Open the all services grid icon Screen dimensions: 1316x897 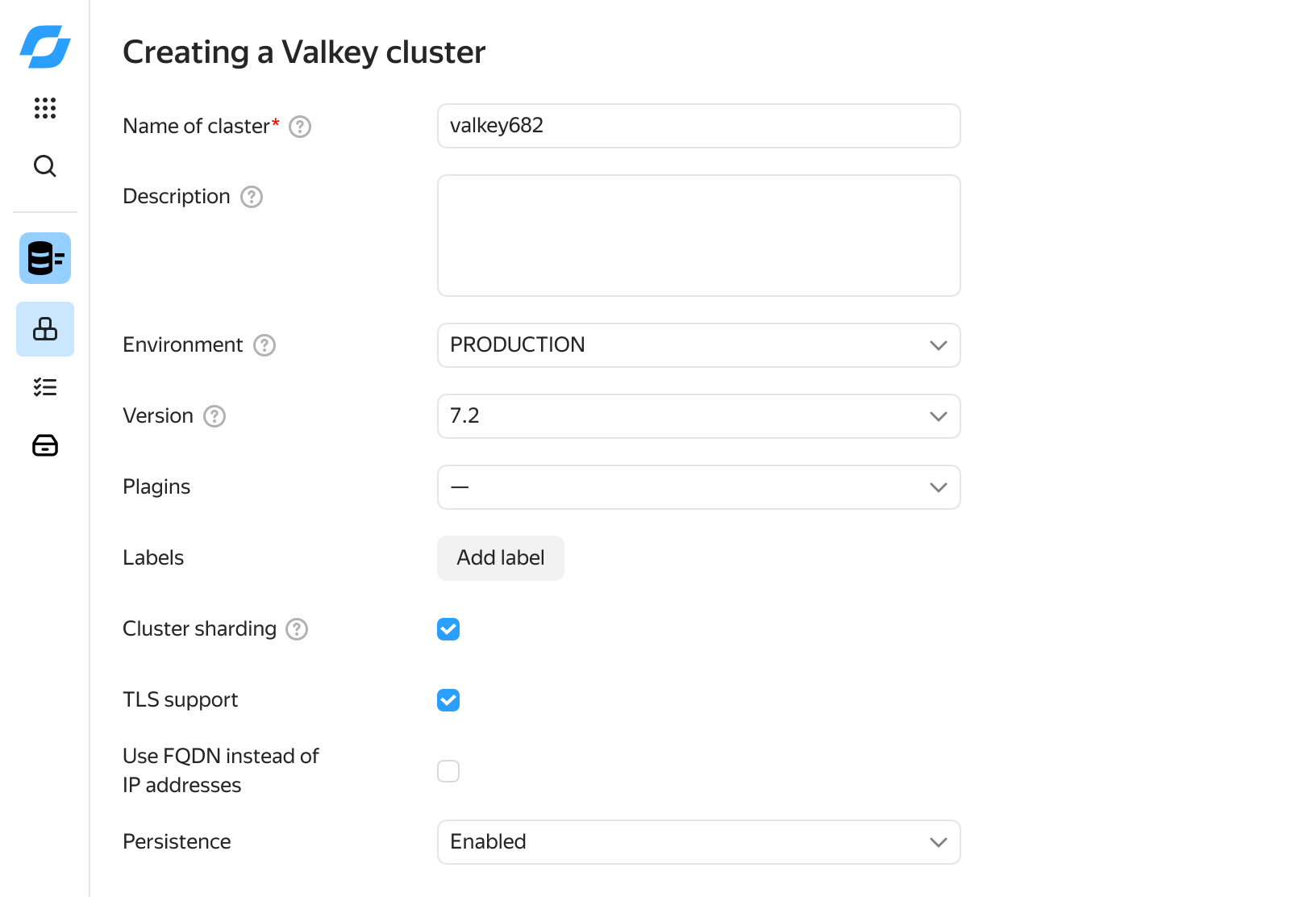pos(45,107)
